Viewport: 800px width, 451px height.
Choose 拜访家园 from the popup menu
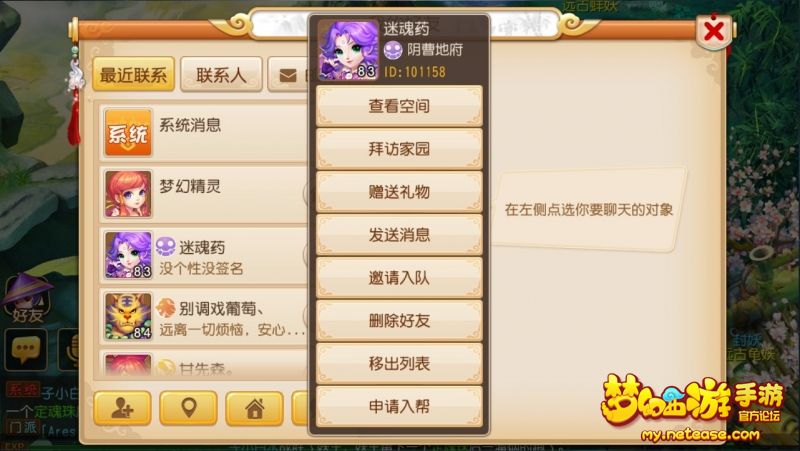click(x=399, y=149)
